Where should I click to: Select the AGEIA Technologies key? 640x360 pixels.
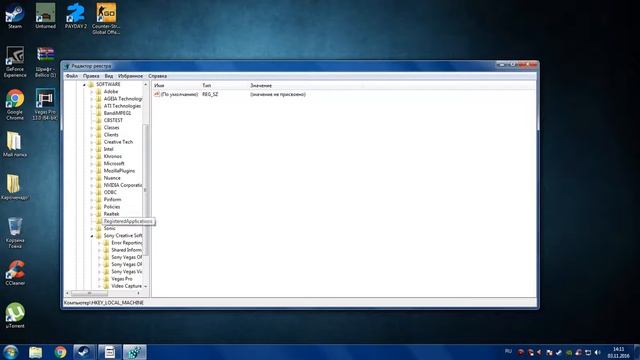tap(122, 99)
